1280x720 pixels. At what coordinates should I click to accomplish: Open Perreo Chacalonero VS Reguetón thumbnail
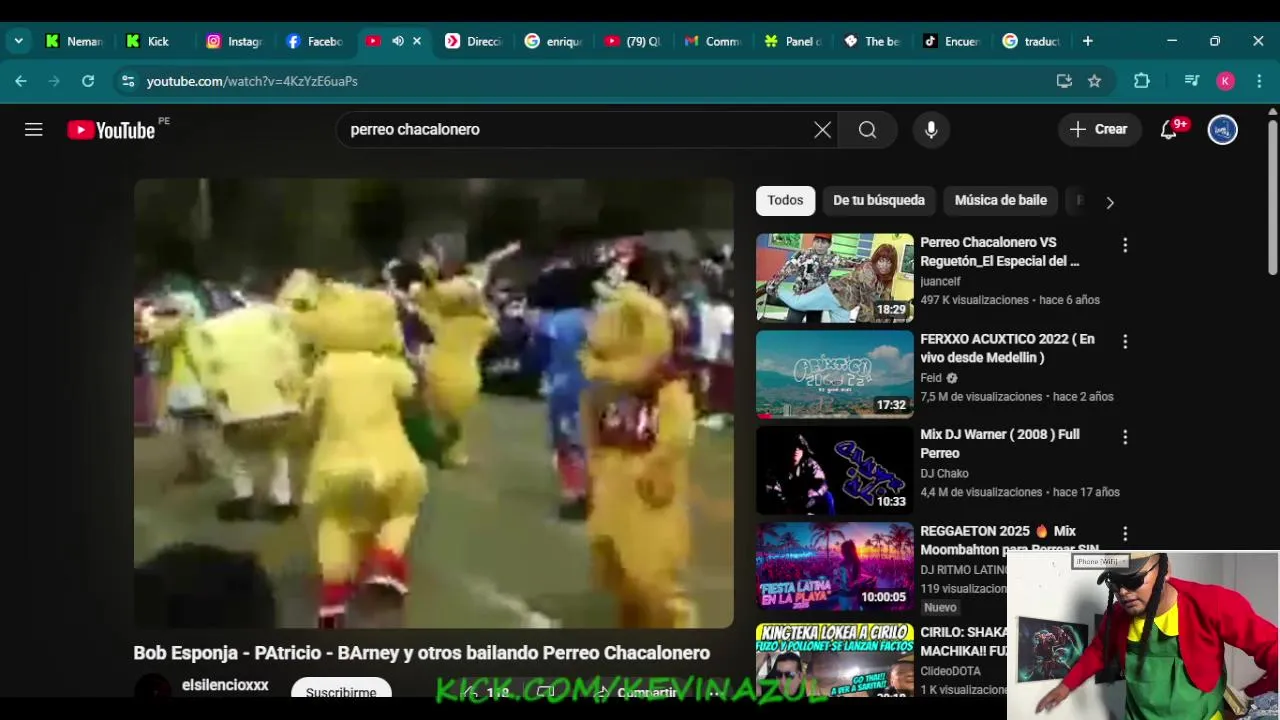click(x=835, y=278)
